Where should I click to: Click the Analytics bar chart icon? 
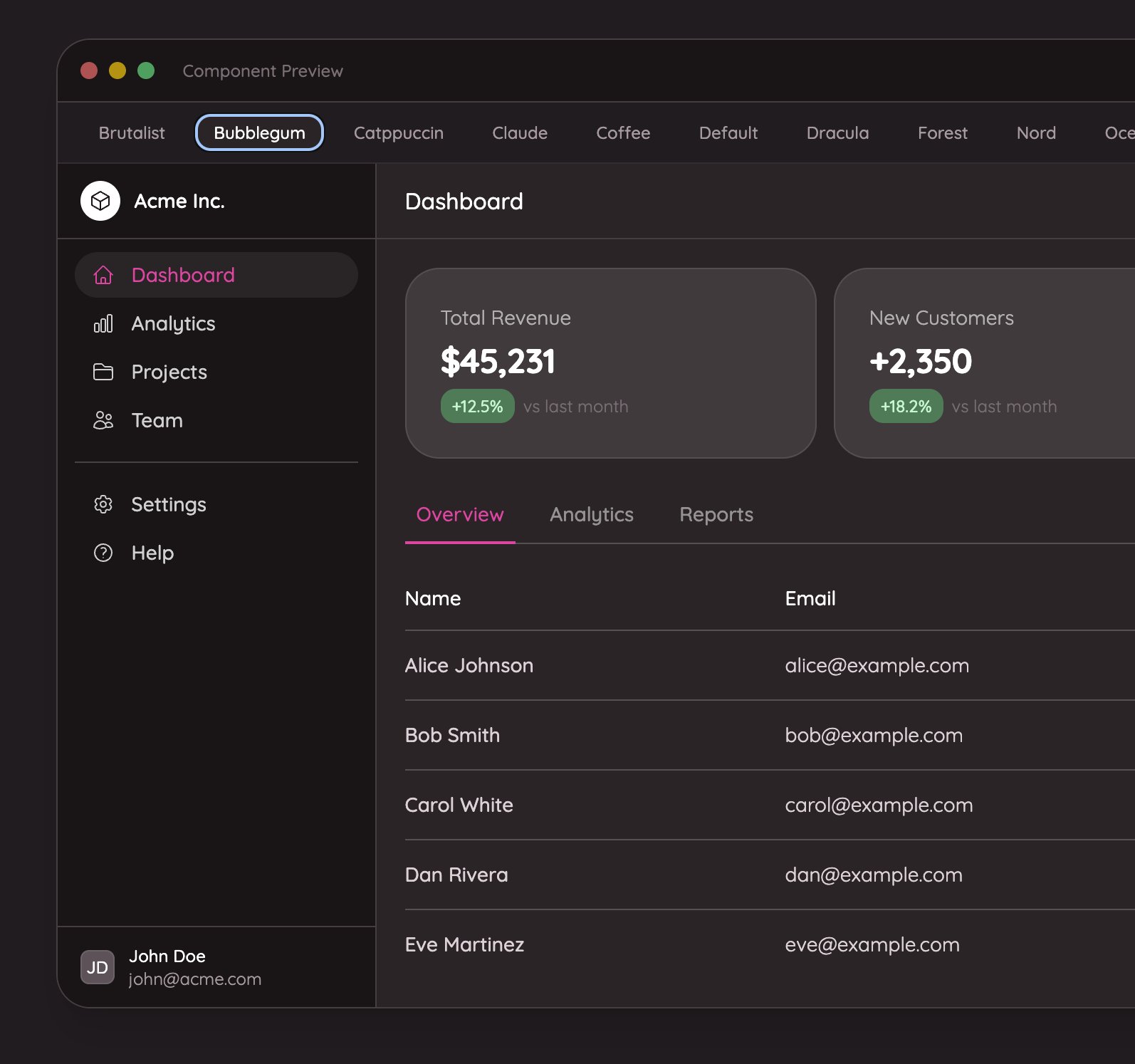[103, 323]
